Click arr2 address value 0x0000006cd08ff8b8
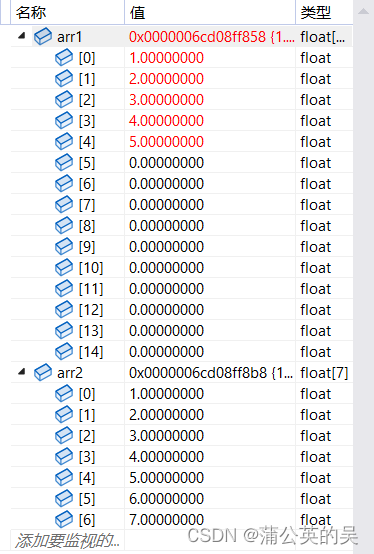This screenshot has width=374, height=554. [198, 373]
